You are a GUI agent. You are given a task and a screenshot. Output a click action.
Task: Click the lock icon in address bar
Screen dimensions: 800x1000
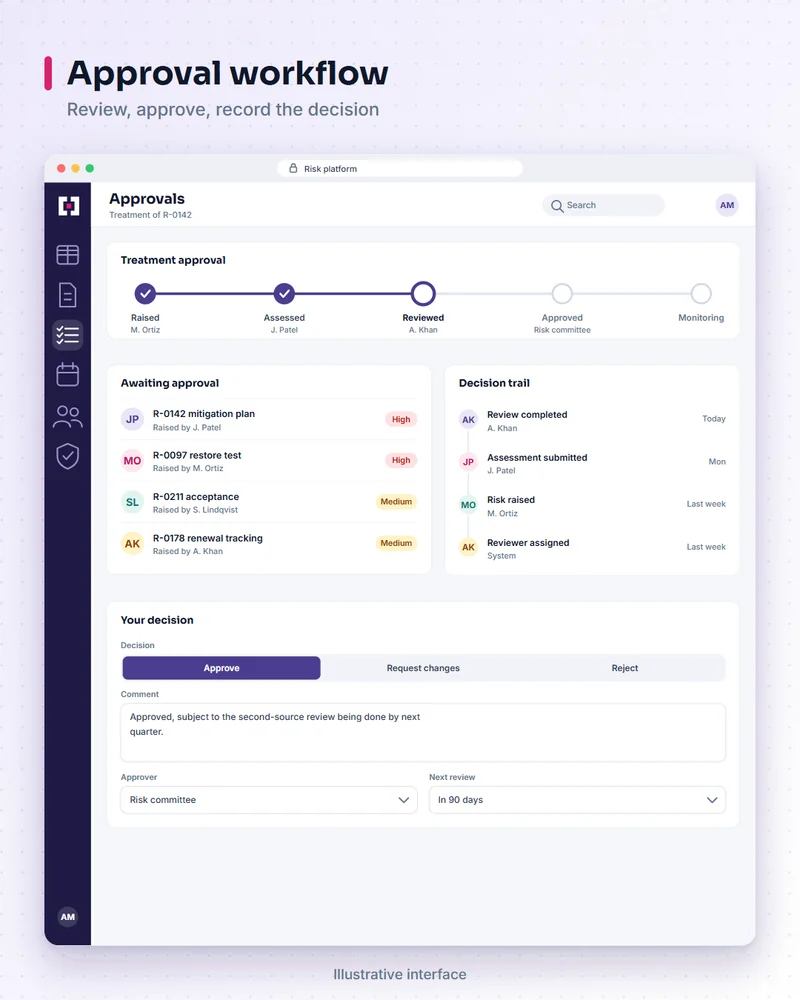293,168
